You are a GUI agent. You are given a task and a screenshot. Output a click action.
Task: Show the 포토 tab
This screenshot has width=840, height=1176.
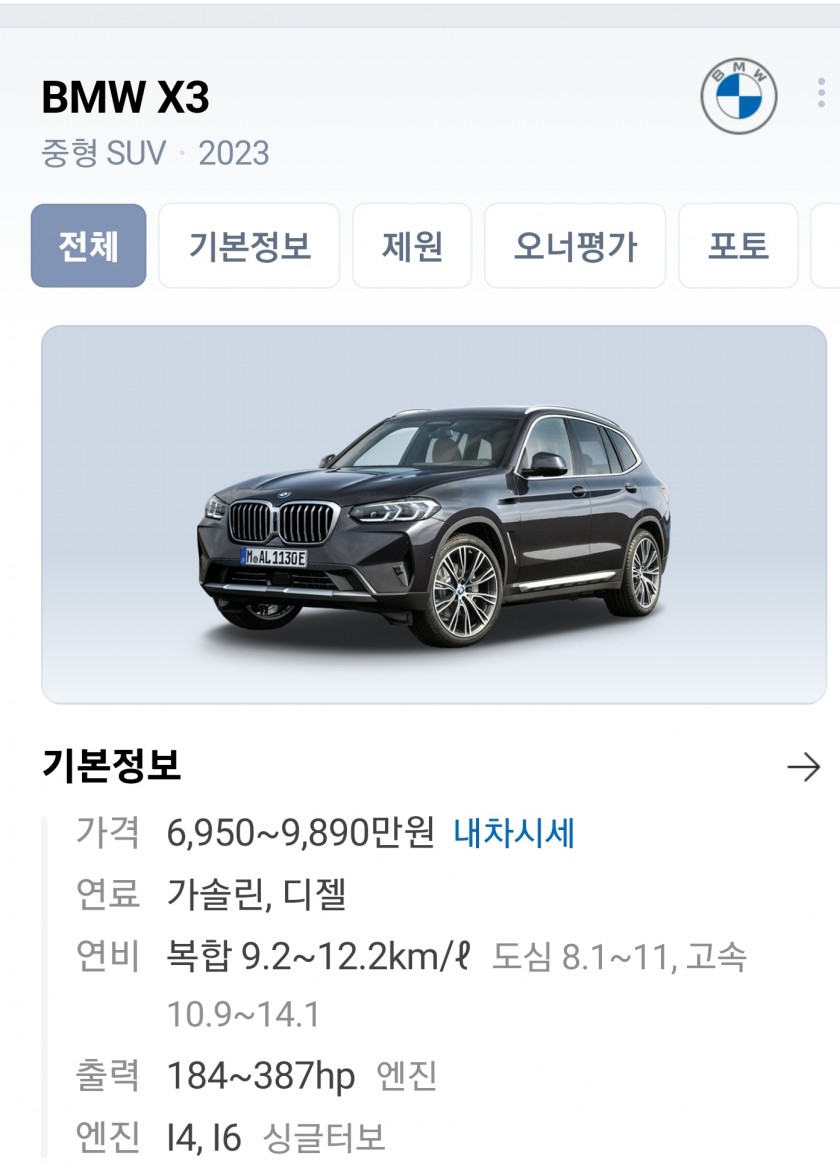pyautogui.click(x=738, y=245)
